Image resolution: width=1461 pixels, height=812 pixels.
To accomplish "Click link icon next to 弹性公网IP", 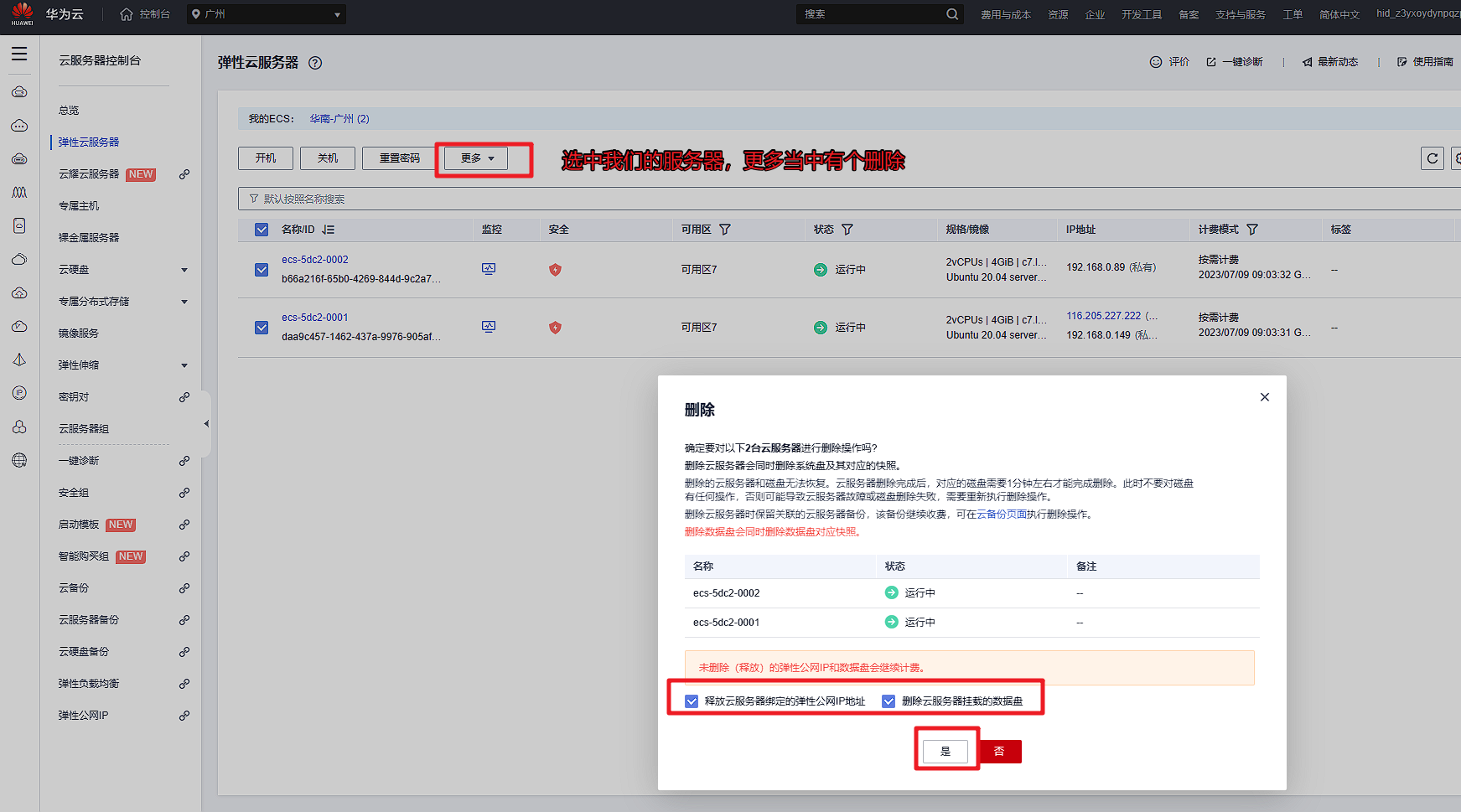I will [x=184, y=716].
